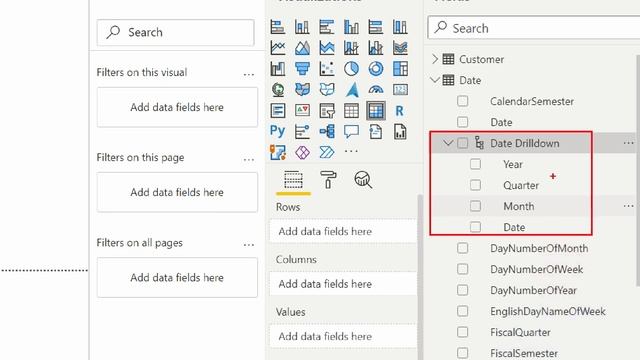Select the Table visual
Viewport: 640px width, 360px height.
pos(351,111)
